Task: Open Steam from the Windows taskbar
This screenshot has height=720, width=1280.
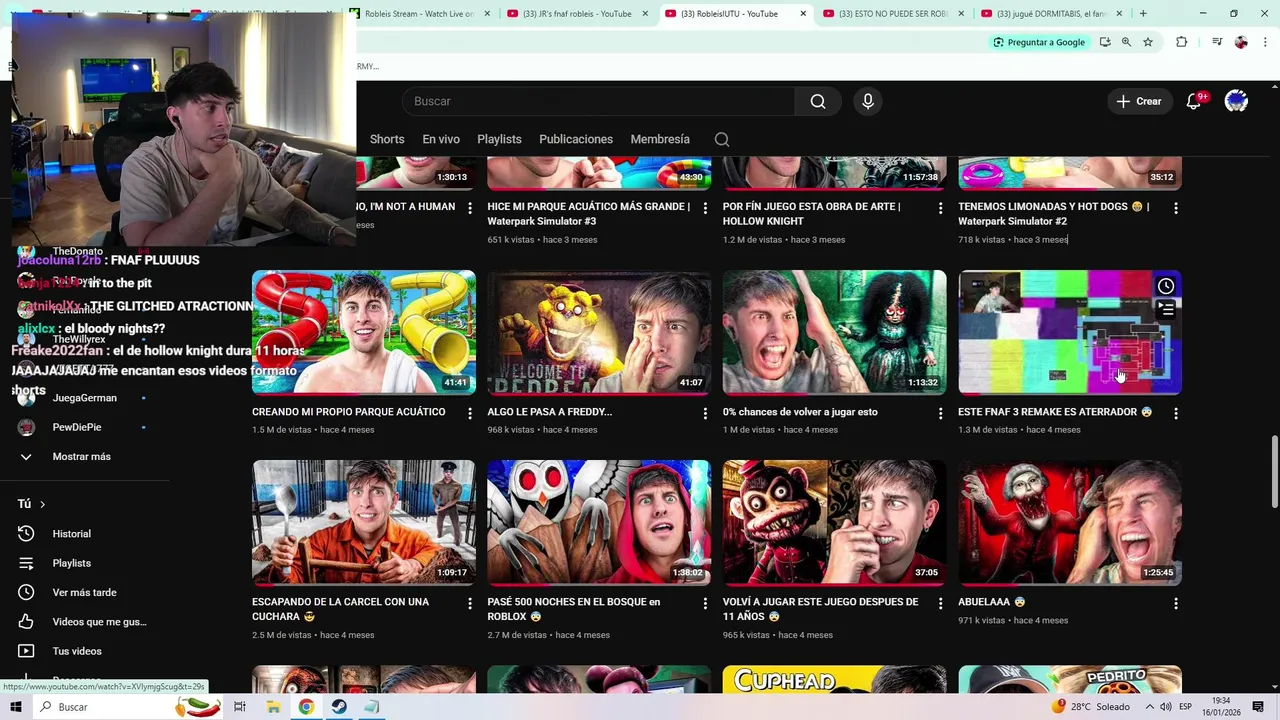Action: [x=339, y=707]
